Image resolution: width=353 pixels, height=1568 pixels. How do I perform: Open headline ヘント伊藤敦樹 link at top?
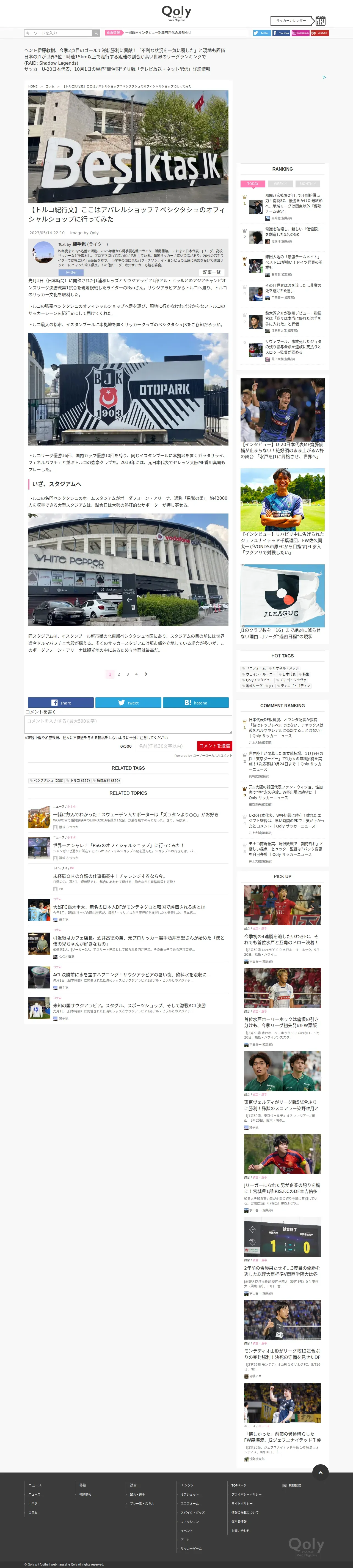click(x=125, y=51)
